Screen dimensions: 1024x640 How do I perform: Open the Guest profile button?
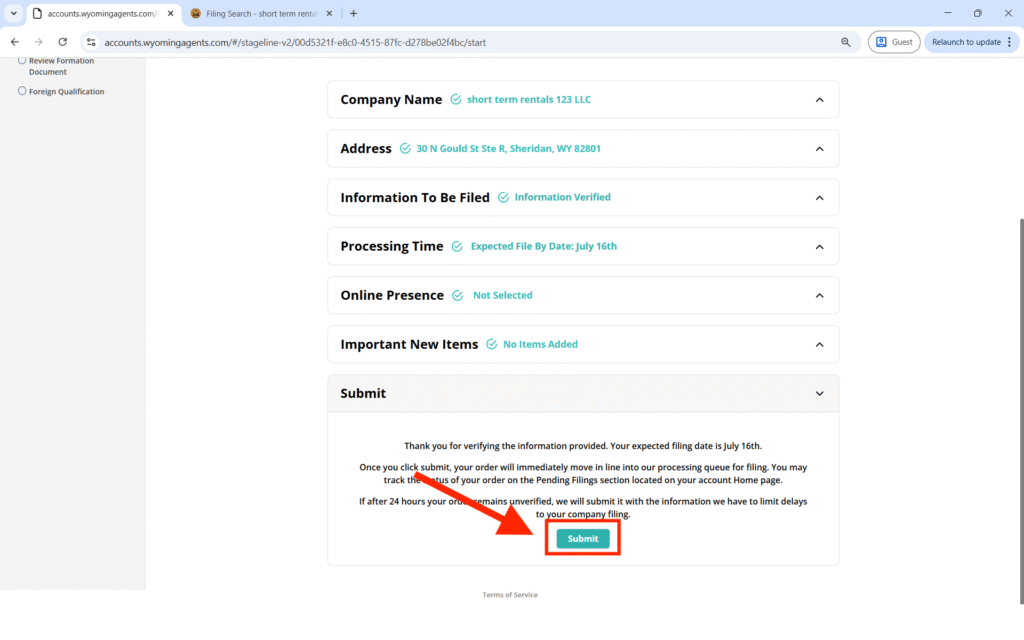click(894, 42)
